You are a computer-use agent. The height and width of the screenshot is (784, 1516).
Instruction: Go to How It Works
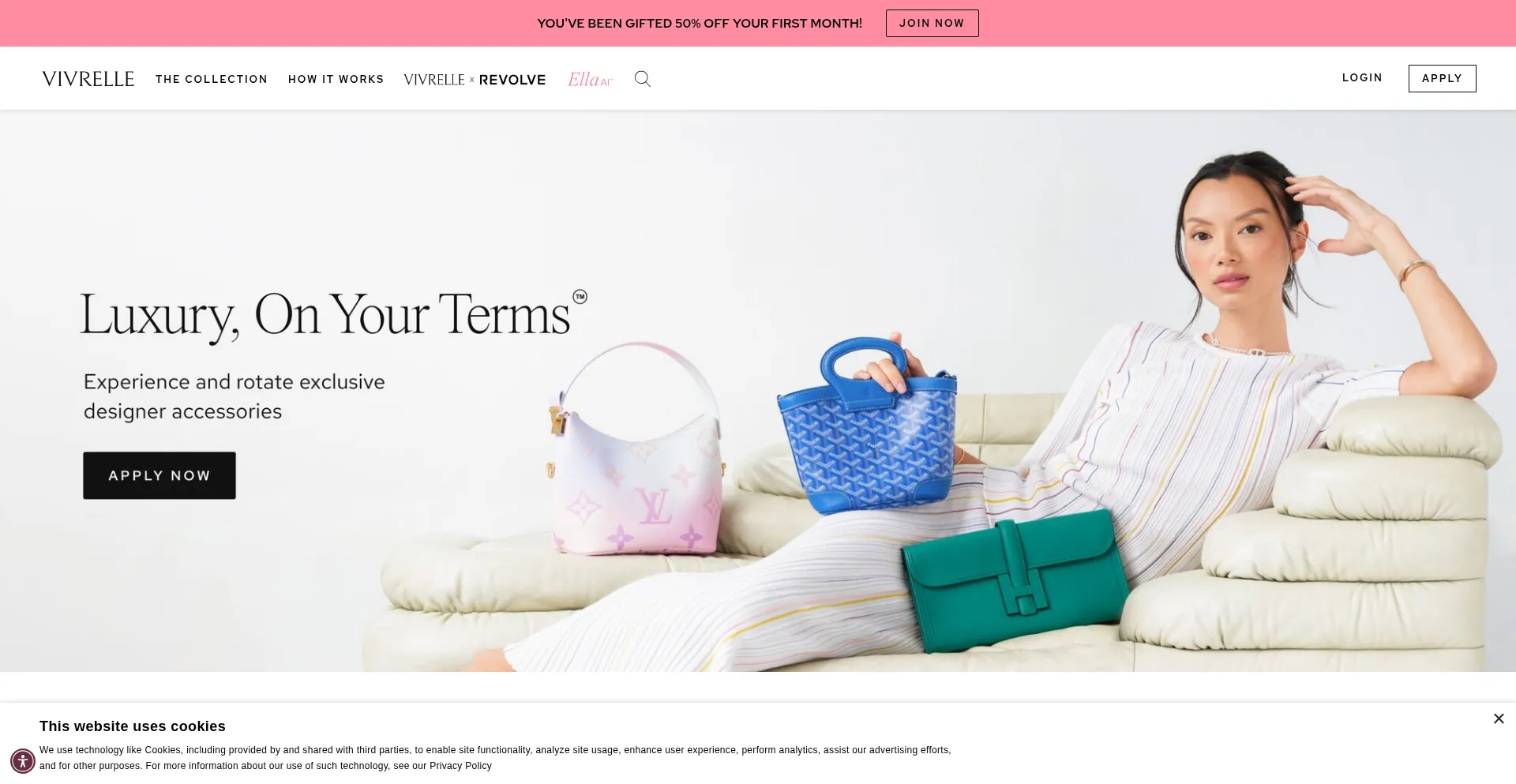pos(336,79)
